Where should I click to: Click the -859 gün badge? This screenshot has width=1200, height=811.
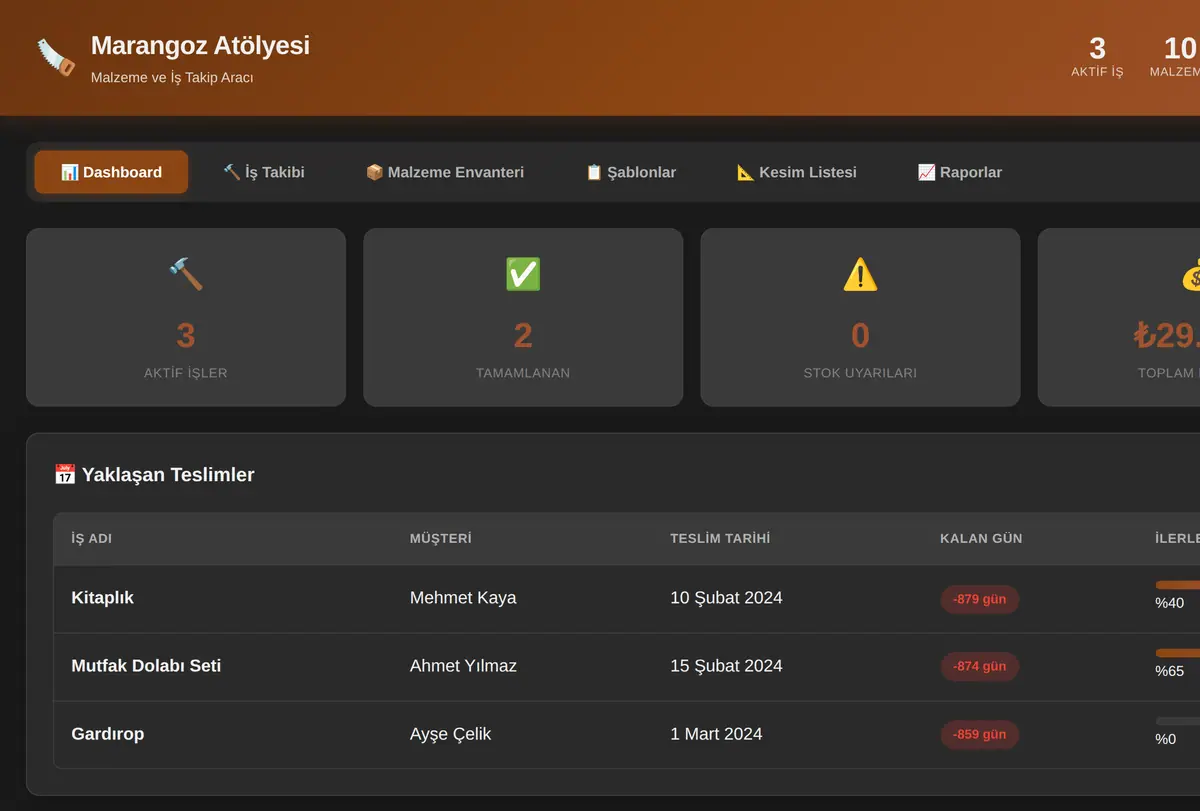[980, 735]
